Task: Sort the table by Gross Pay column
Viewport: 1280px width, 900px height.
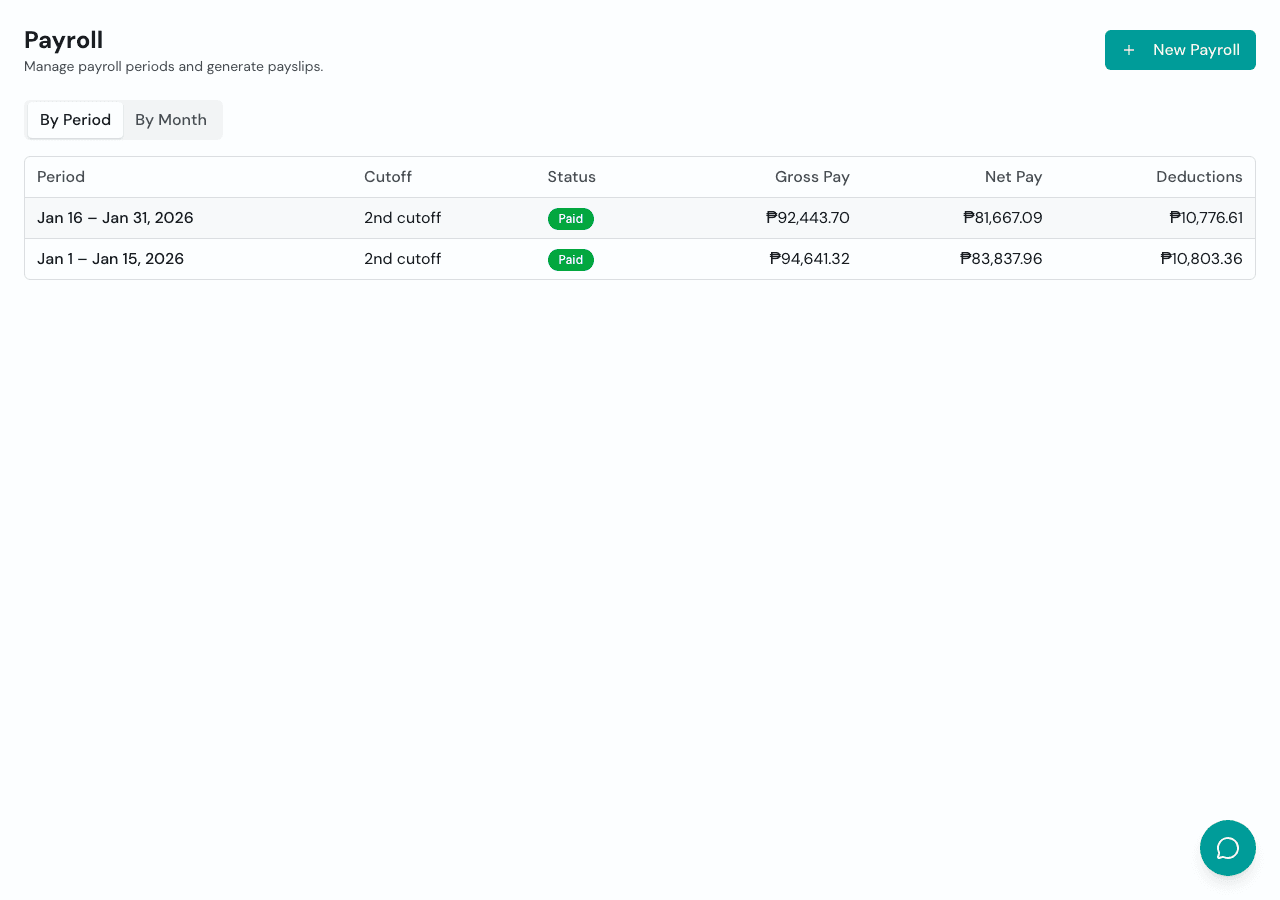Action: (x=812, y=177)
